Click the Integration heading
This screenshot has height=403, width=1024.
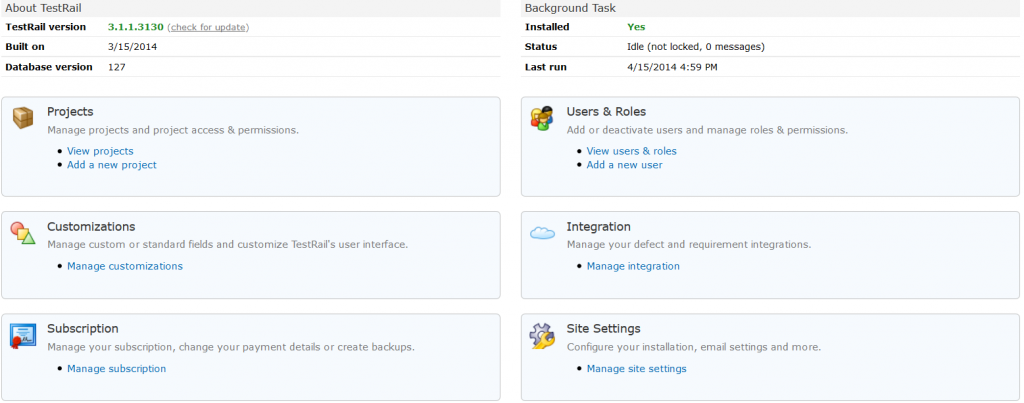[598, 227]
